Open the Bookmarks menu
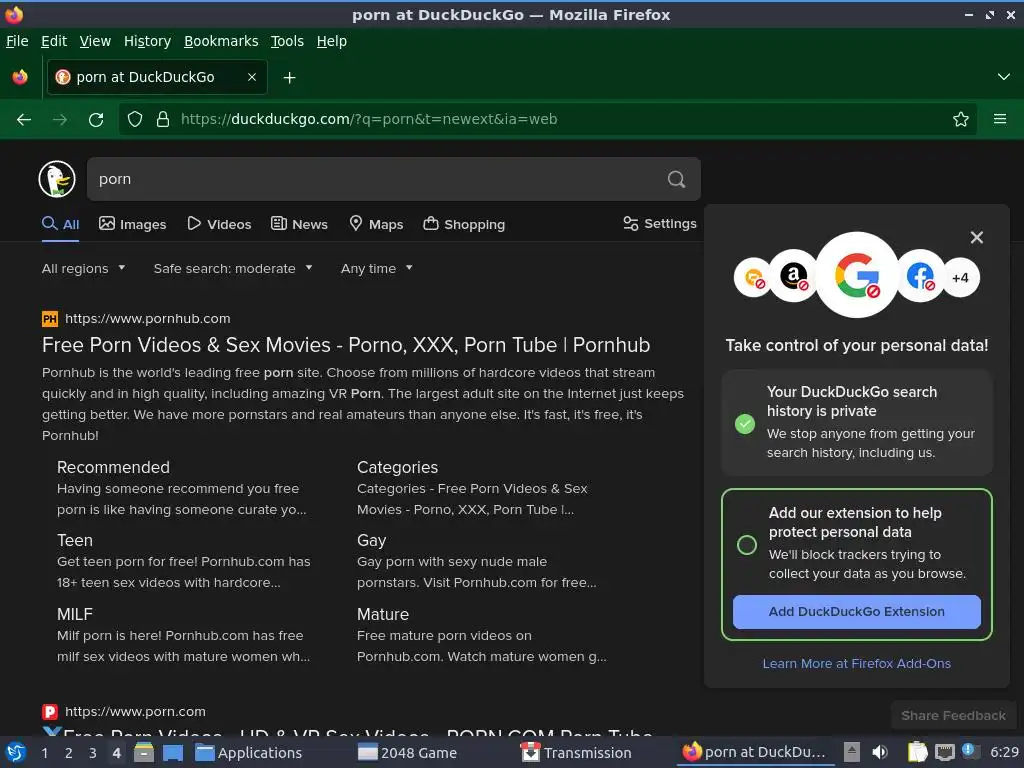 coord(221,41)
